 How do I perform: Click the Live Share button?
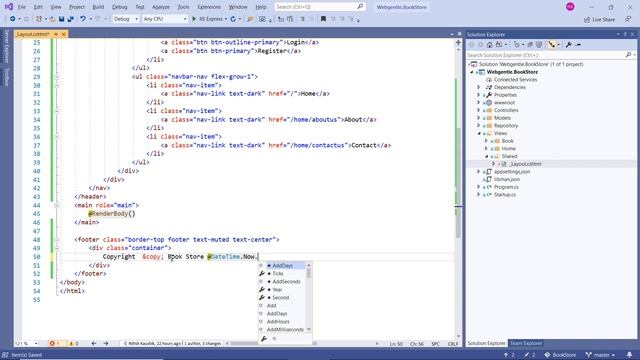[599, 20]
